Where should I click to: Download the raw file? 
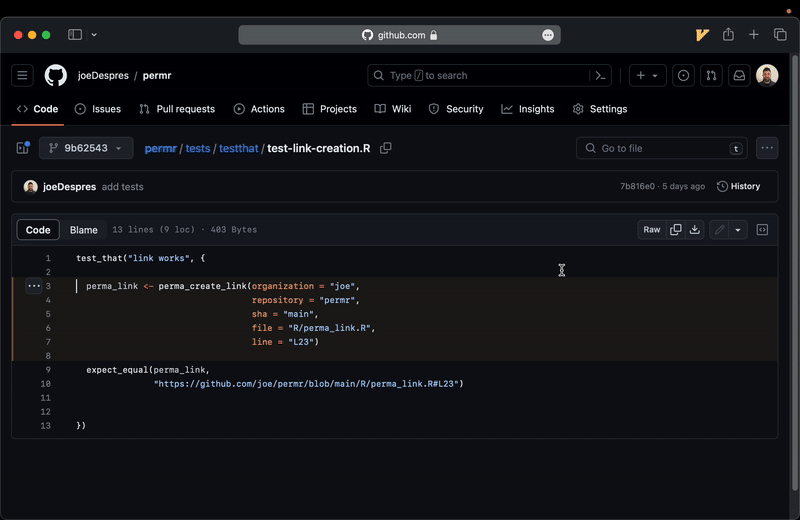click(695, 230)
